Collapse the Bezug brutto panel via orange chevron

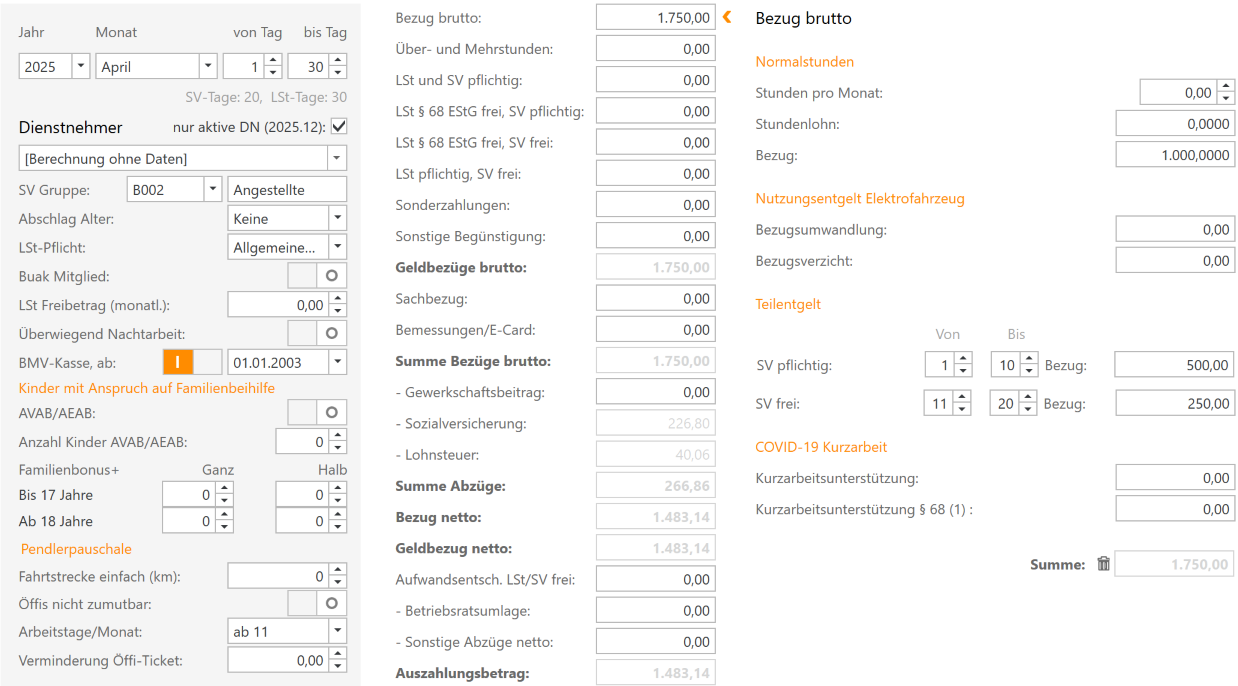(727, 17)
